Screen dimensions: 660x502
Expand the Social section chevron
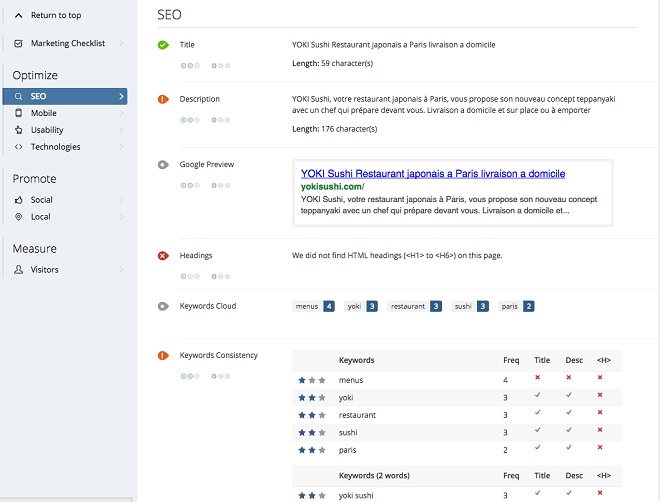pos(121,200)
